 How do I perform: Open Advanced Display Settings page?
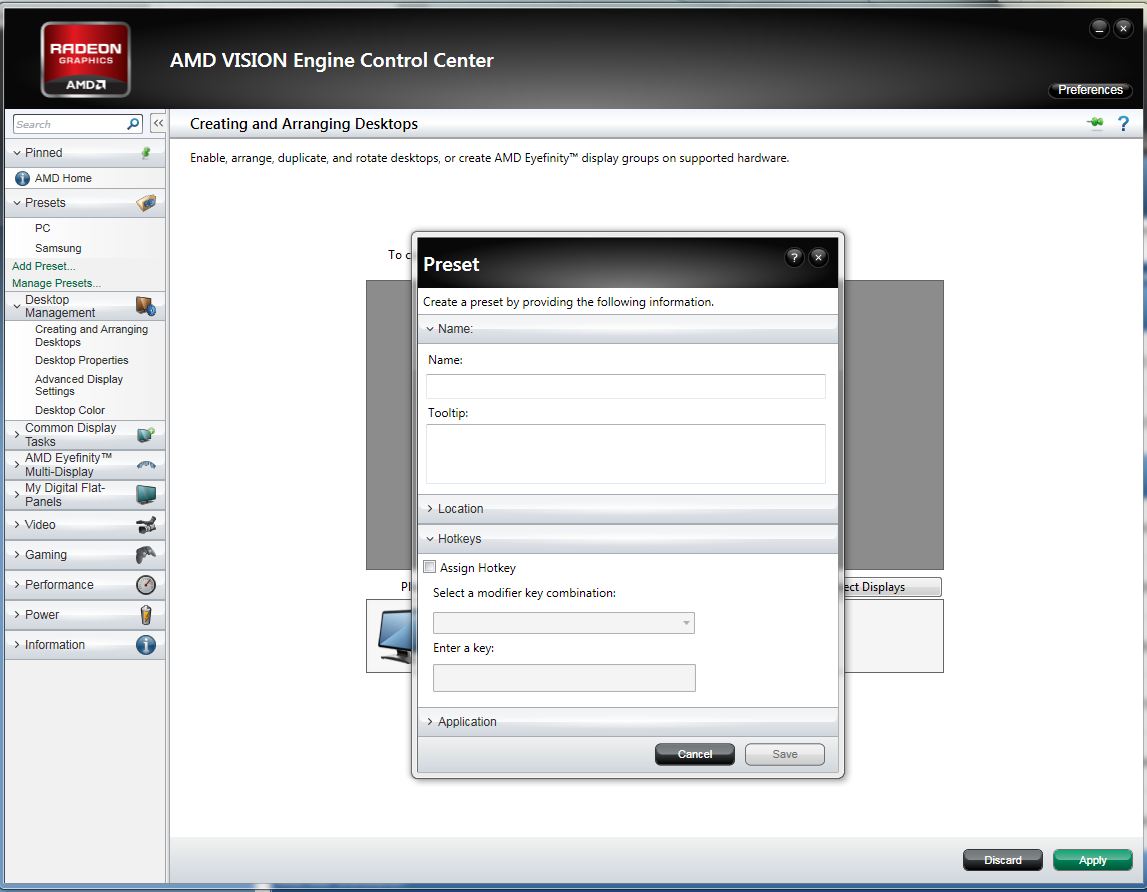coord(79,385)
